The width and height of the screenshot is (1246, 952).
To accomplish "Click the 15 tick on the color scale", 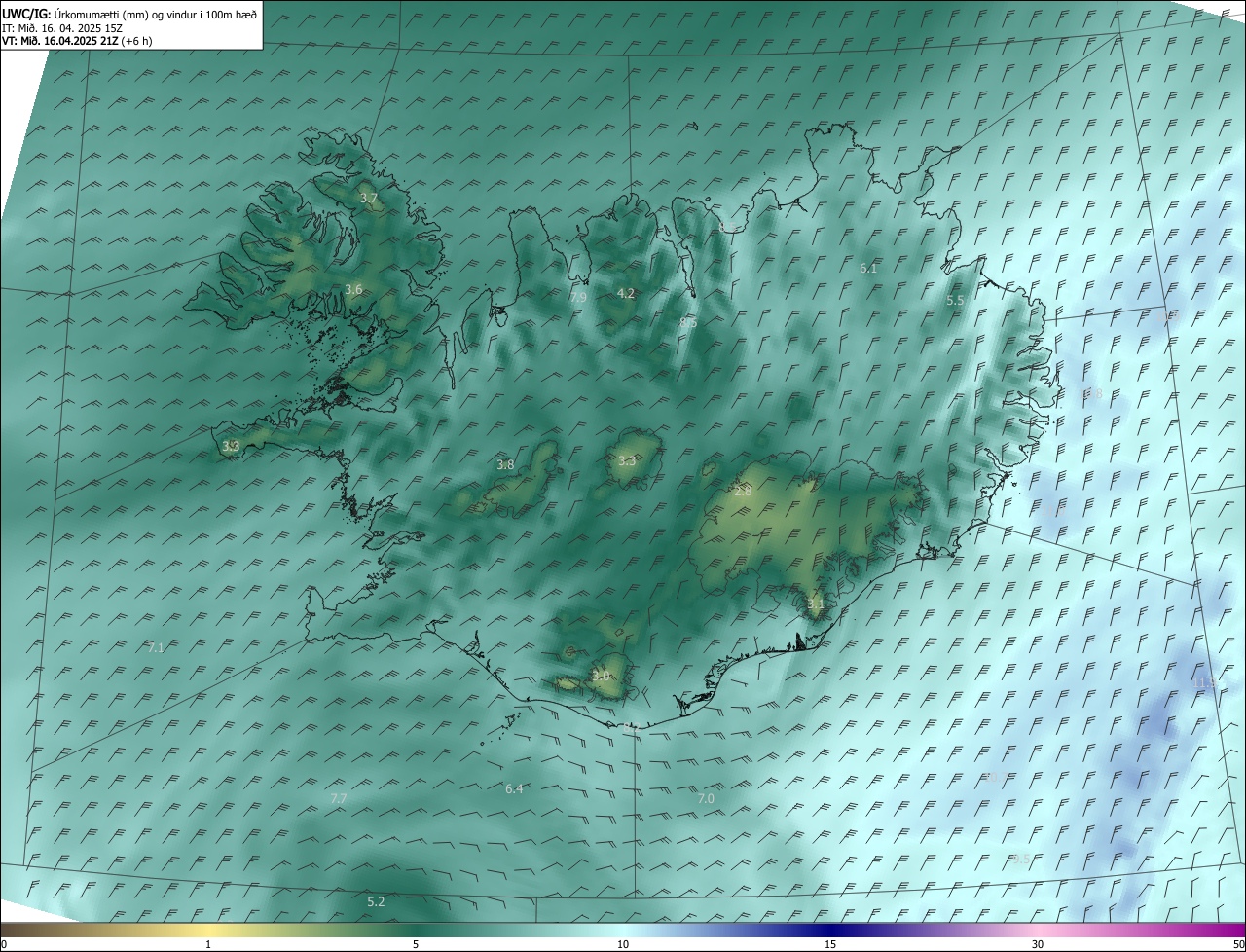I will click(x=830, y=944).
